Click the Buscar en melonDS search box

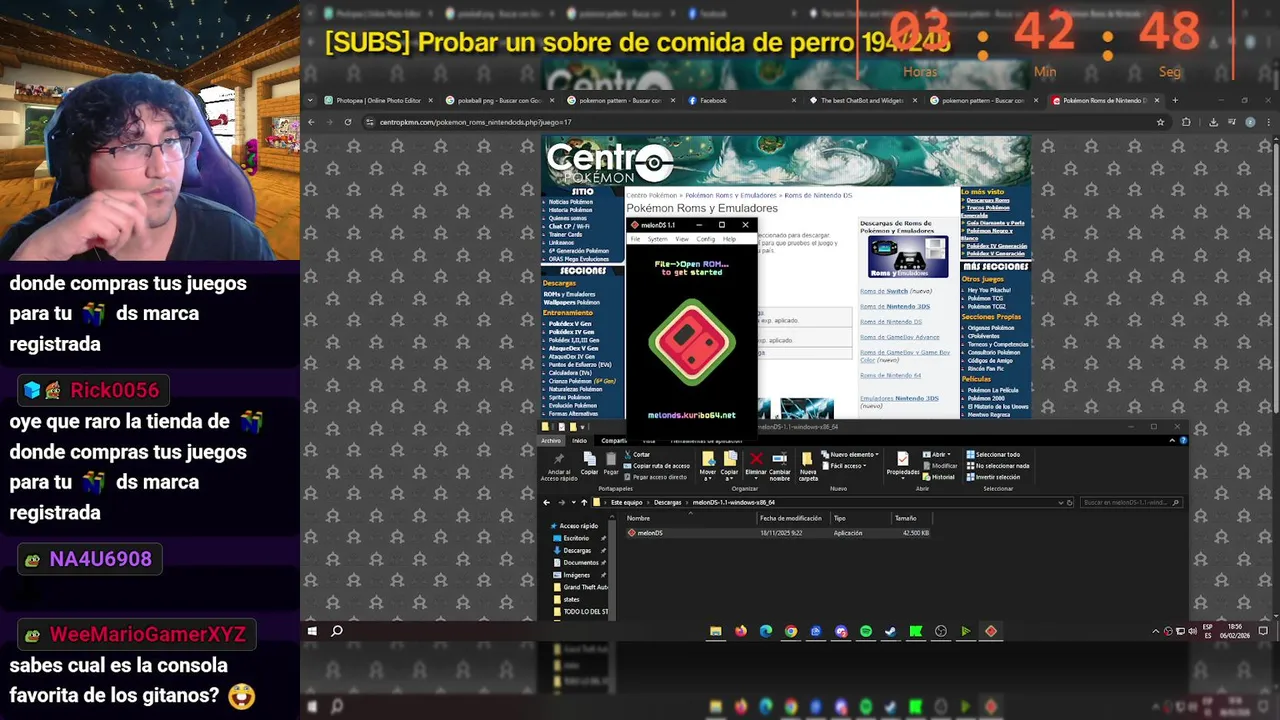tap(1130, 502)
